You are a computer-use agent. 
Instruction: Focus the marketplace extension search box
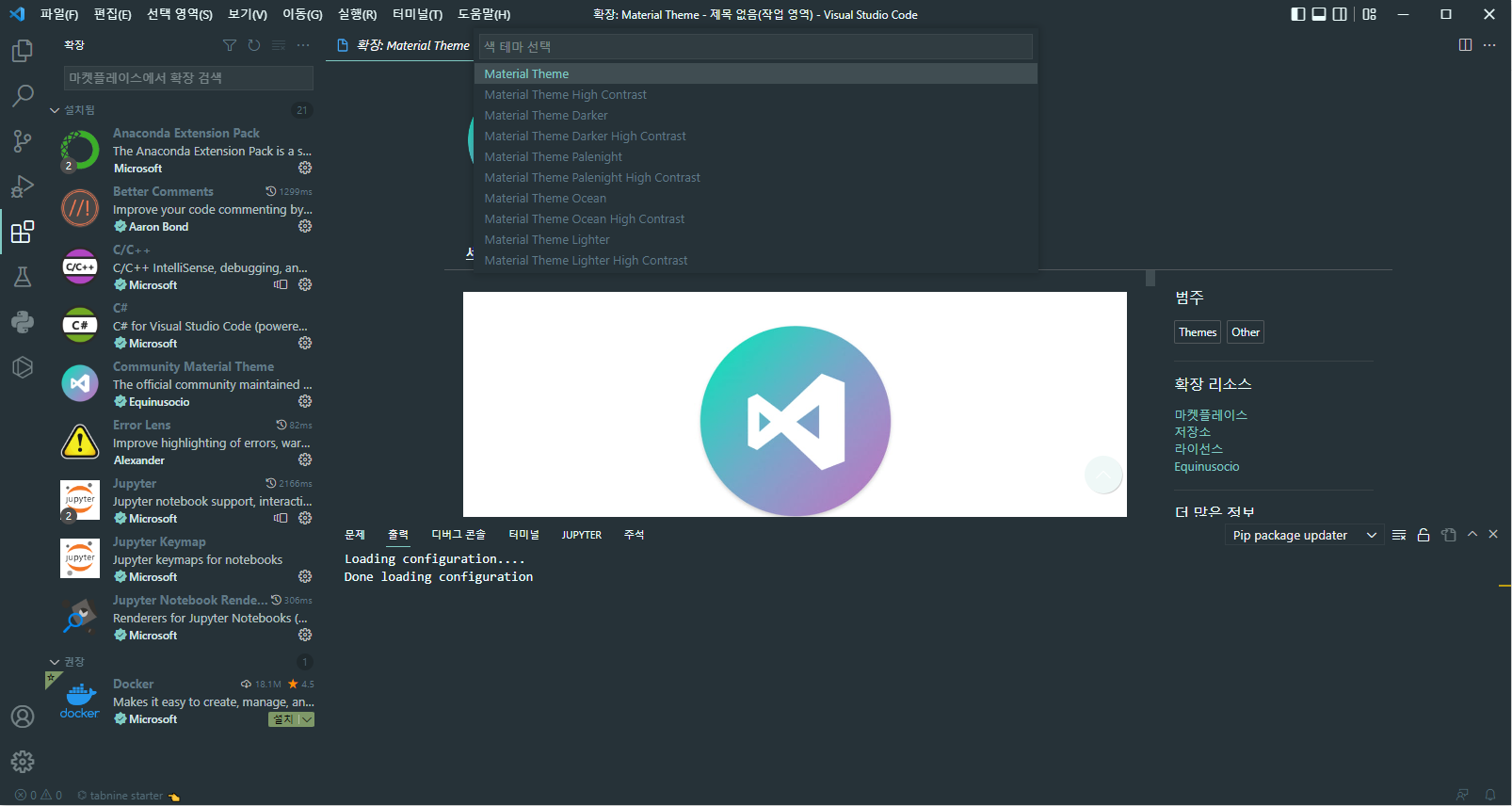pyautogui.click(x=188, y=78)
